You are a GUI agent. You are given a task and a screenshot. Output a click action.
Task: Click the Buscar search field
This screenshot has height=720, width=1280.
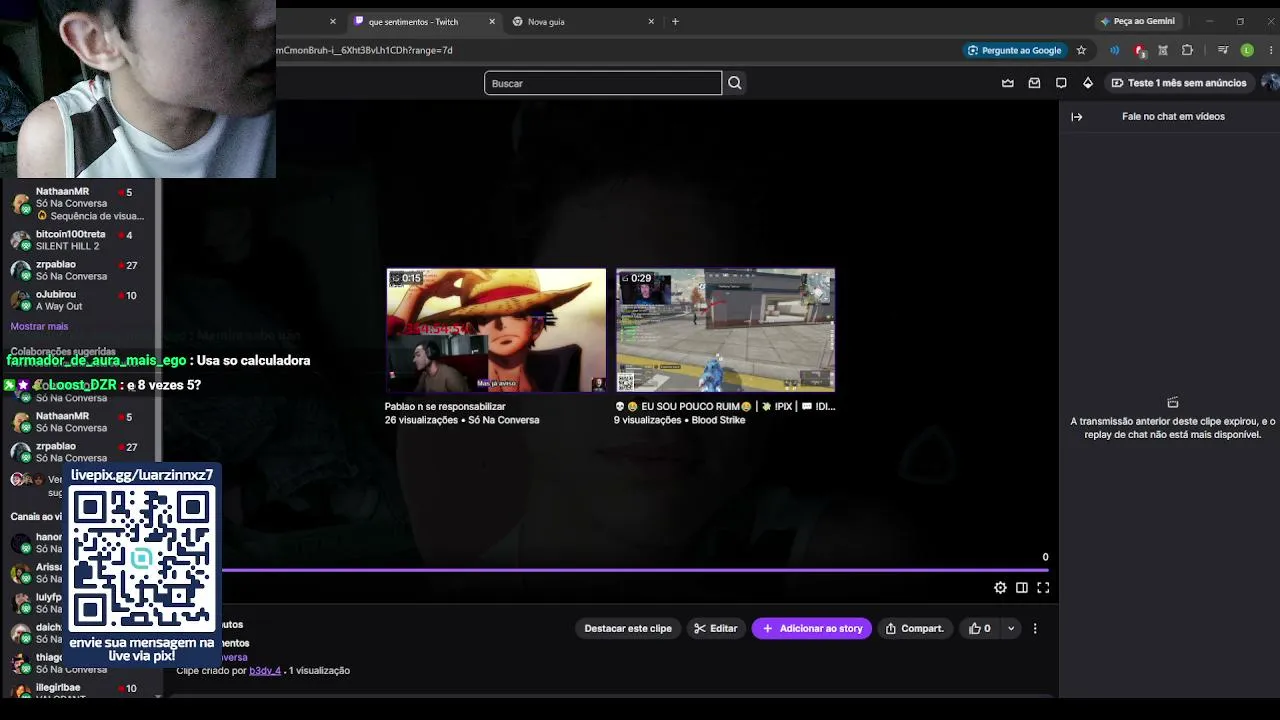click(603, 83)
